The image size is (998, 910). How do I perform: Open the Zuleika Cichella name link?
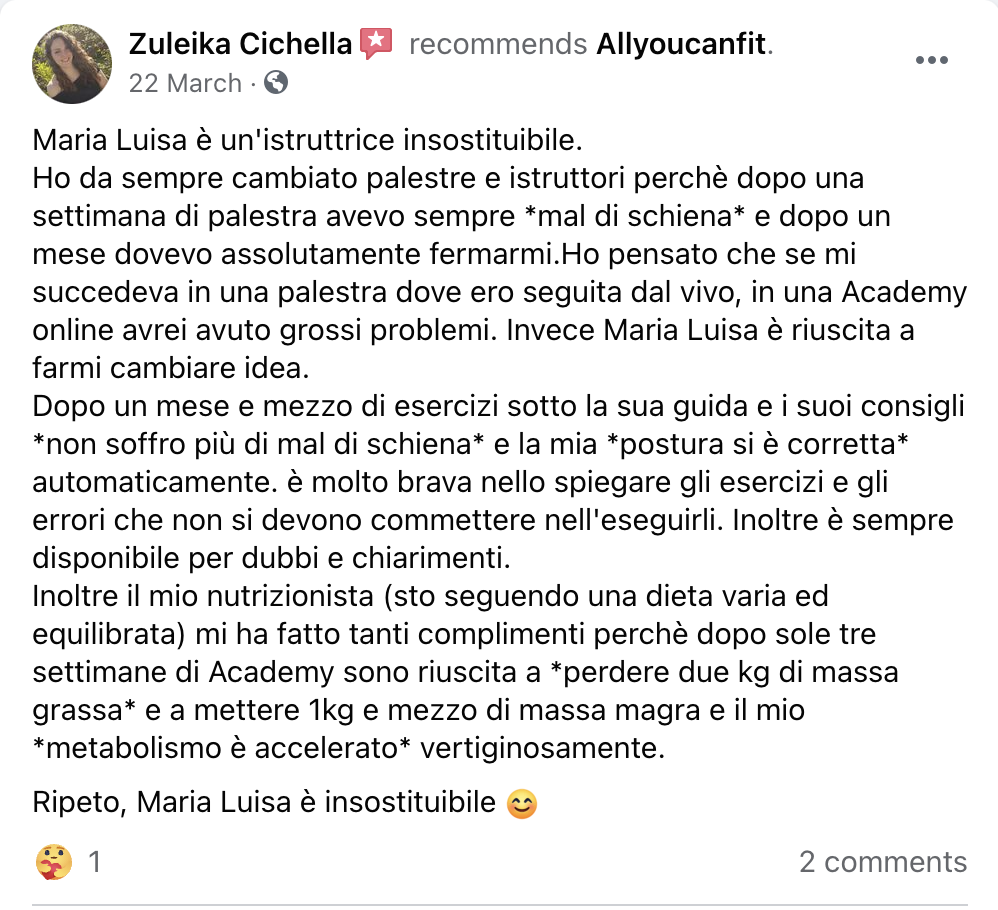[240, 44]
